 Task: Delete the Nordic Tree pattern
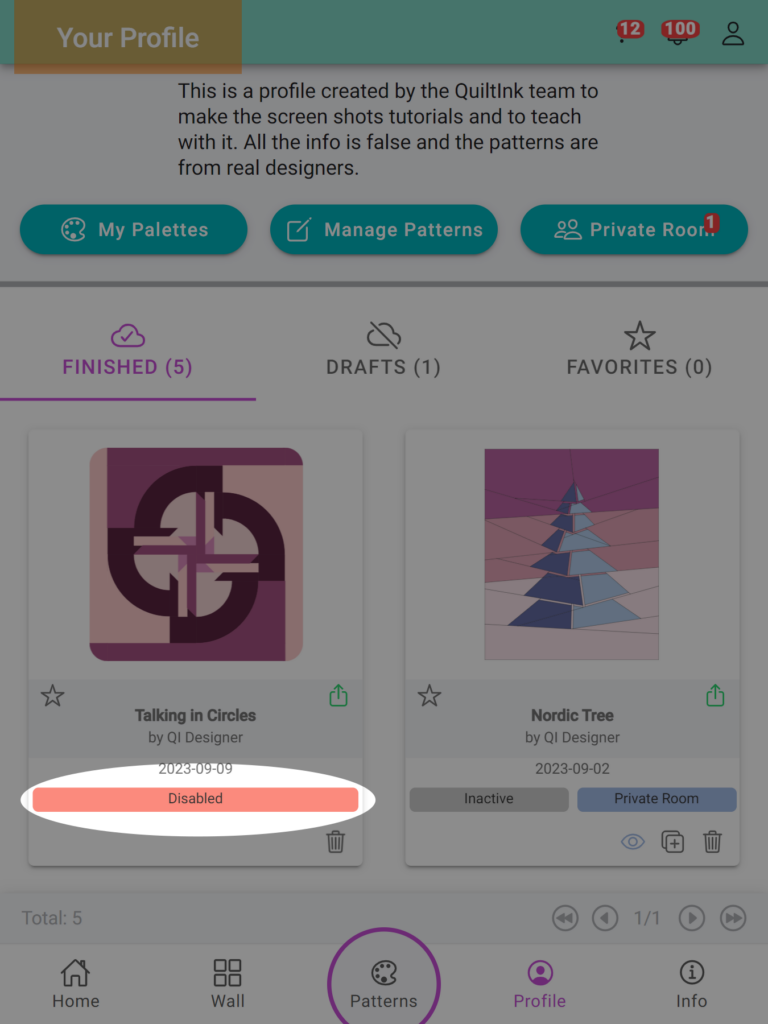tap(712, 842)
